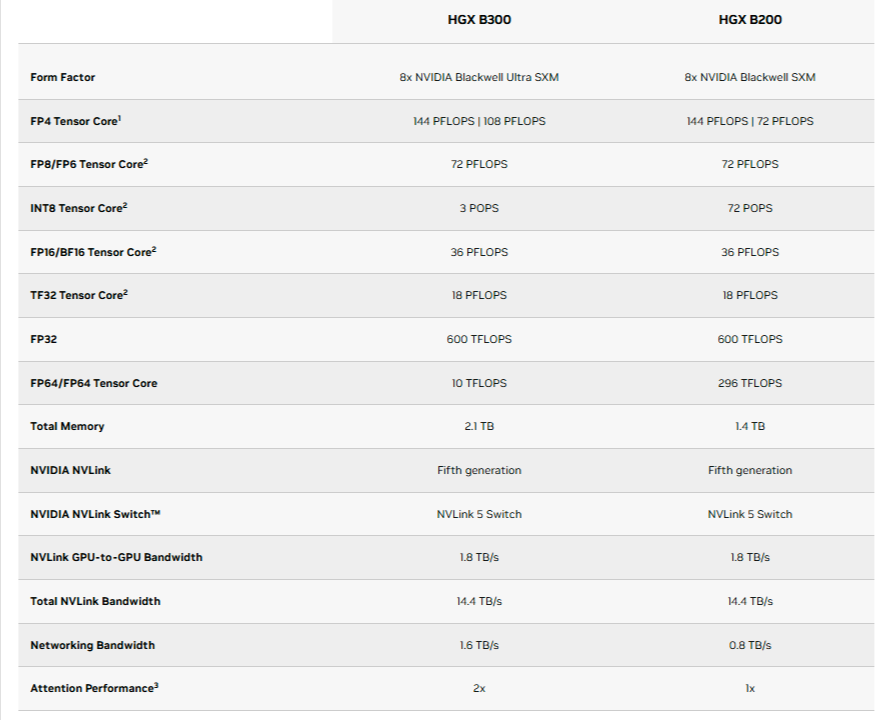Select the 8x NVIDIA Blackwell Ultra SXM cell
Image resolution: width=888 pixels, height=720 pixels.
(478, 77)
